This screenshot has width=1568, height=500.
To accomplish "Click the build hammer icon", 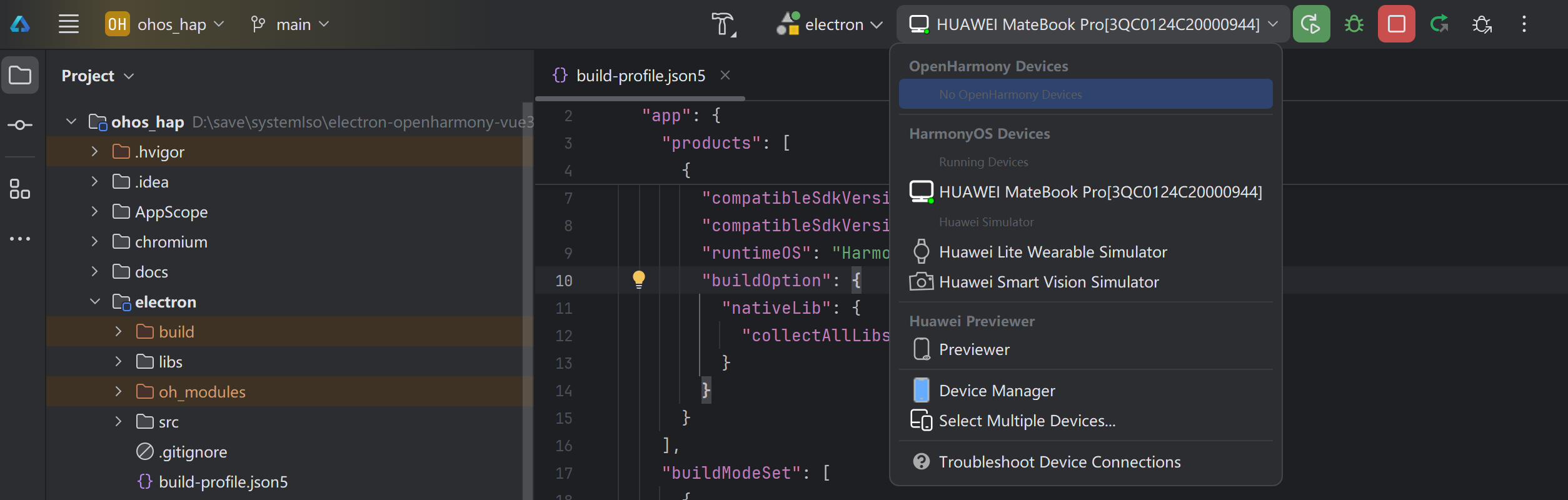I will pyautogui.click(x=723, y=24).
